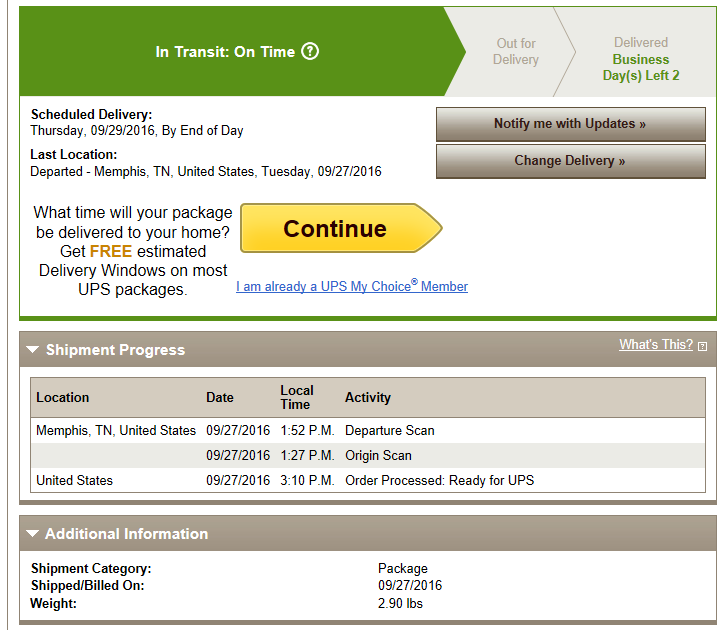Image resolution: width=725 pixels, height=630 pixels.
Task: Open the What's This? help link
Action: [x=656, y=344]
